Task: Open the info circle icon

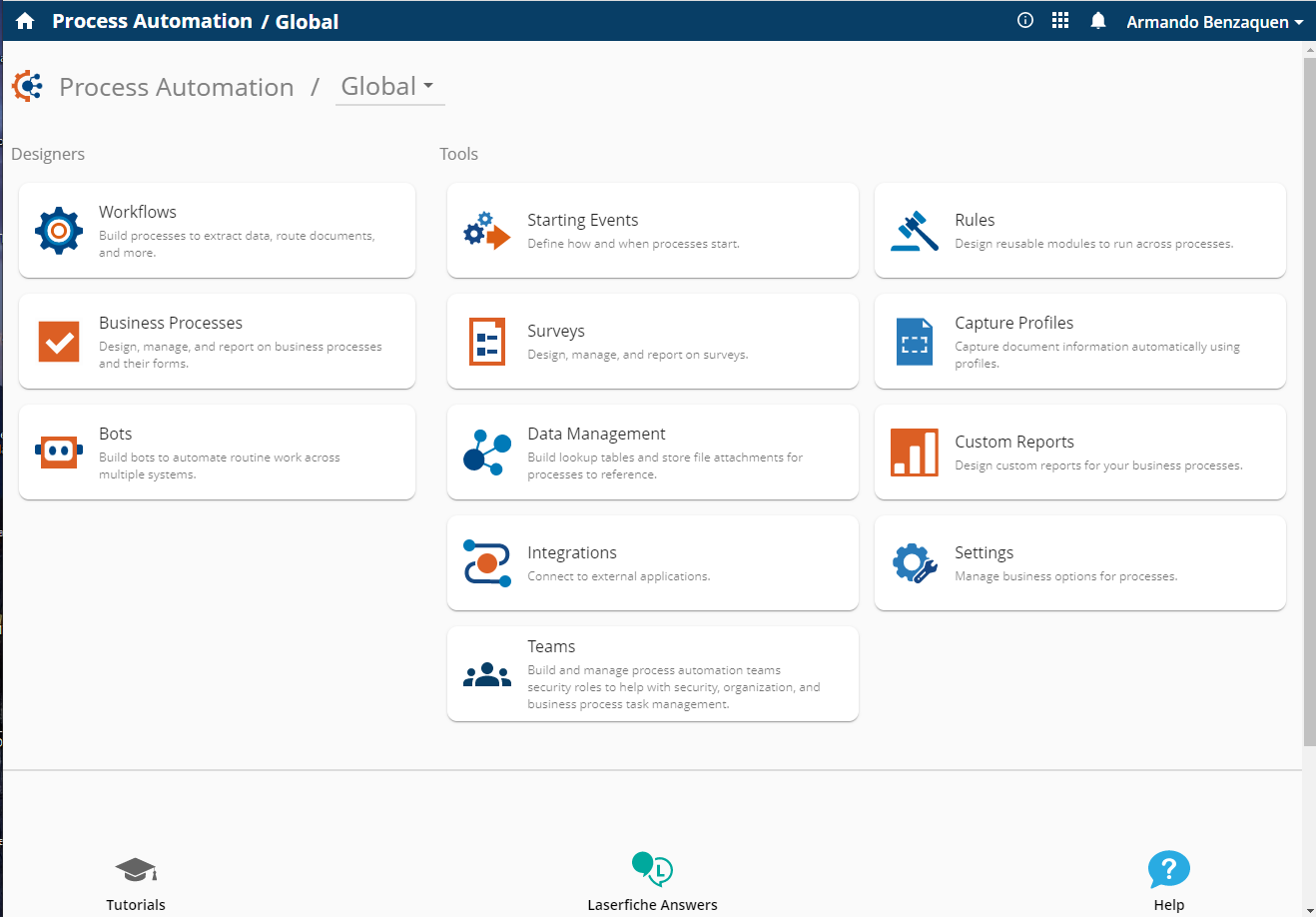Action: coord(1025,20)
